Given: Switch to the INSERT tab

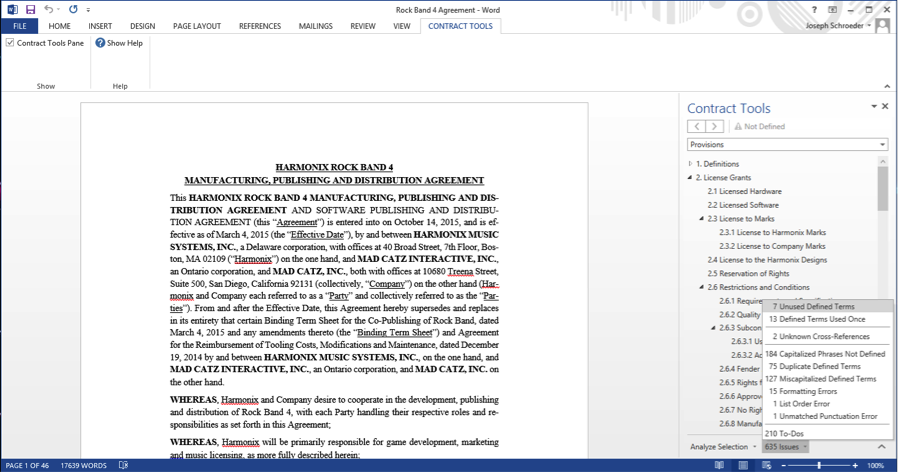Looking at the screenshot, I should [100, 26].
